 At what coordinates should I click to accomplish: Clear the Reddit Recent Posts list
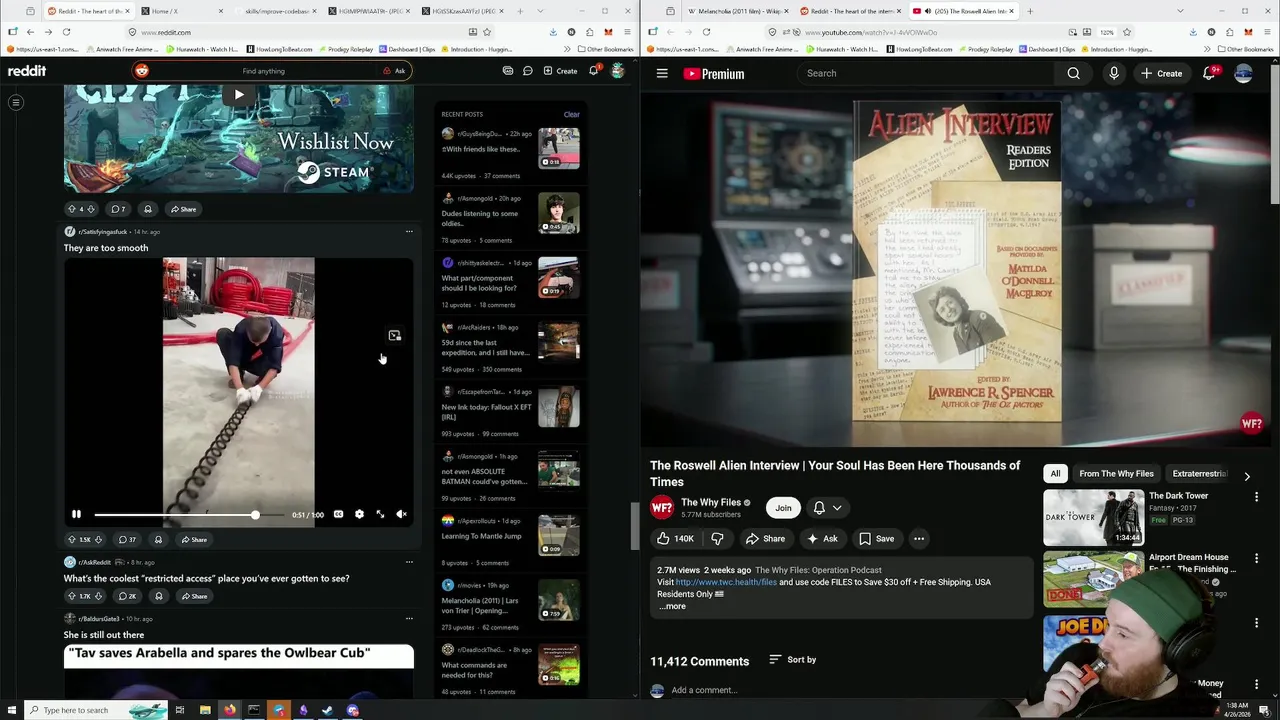click(571, 114)
